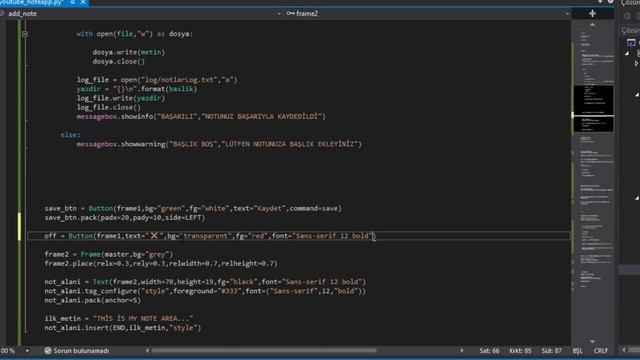640x360 pixels.
Task: Click the round toolbar icon in solution panel
Action: pyautogui.click(x=627, y=16)
